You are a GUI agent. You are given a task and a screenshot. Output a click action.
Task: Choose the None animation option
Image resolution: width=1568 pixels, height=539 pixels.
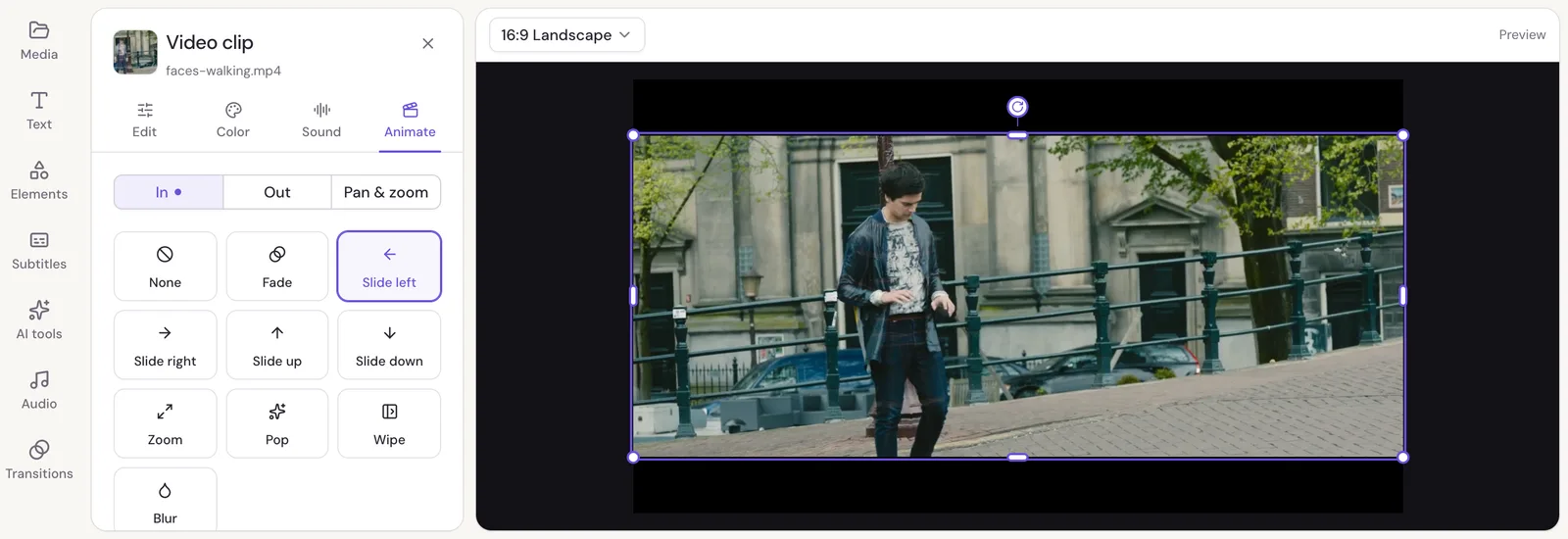[166, 267]
